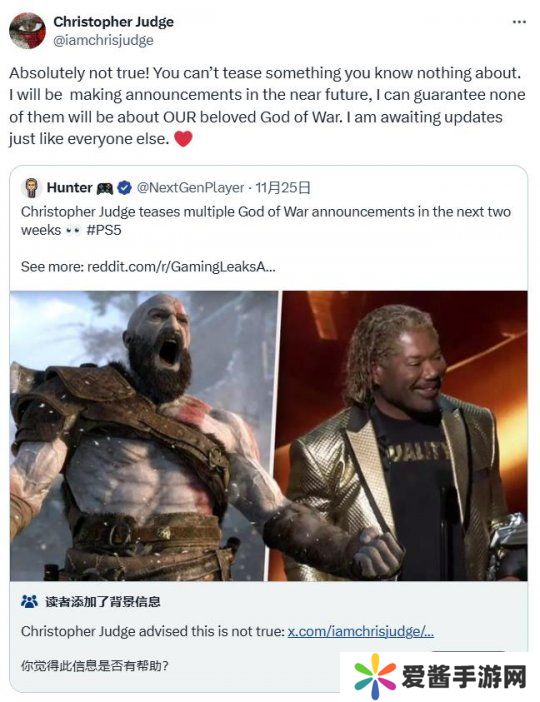The height and width of the screenshot is (702, 540).
Task: Click the eyes emoji in quoted tweet
Action: click(73, 231)
